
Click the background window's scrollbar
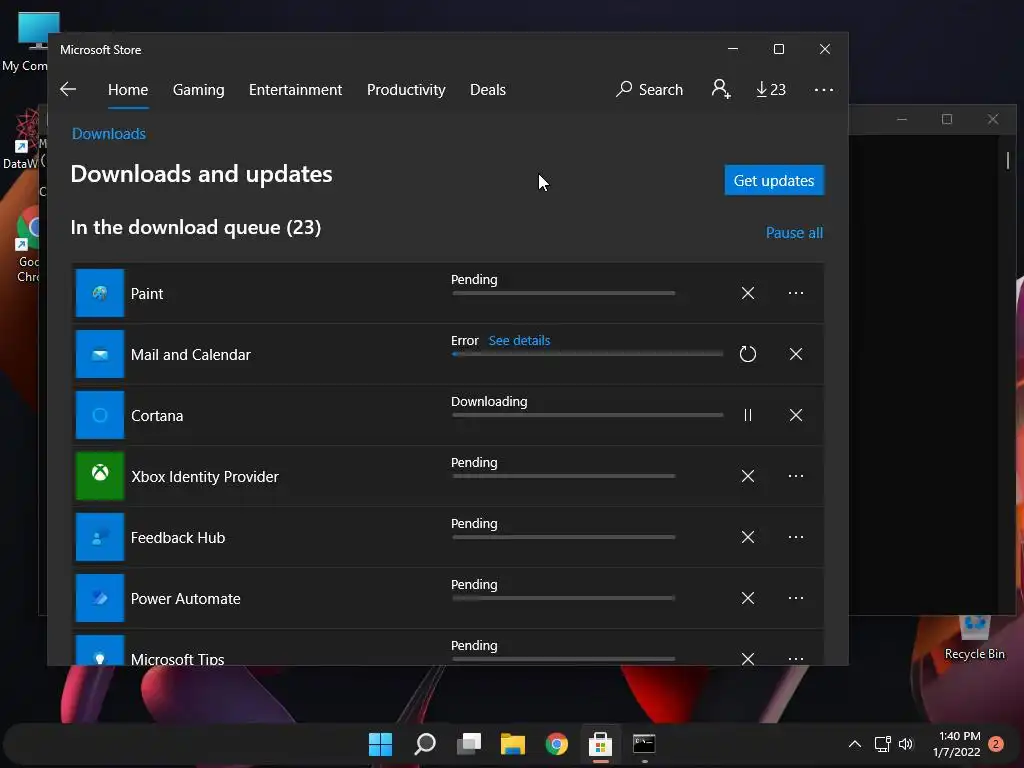(1008, 160)
